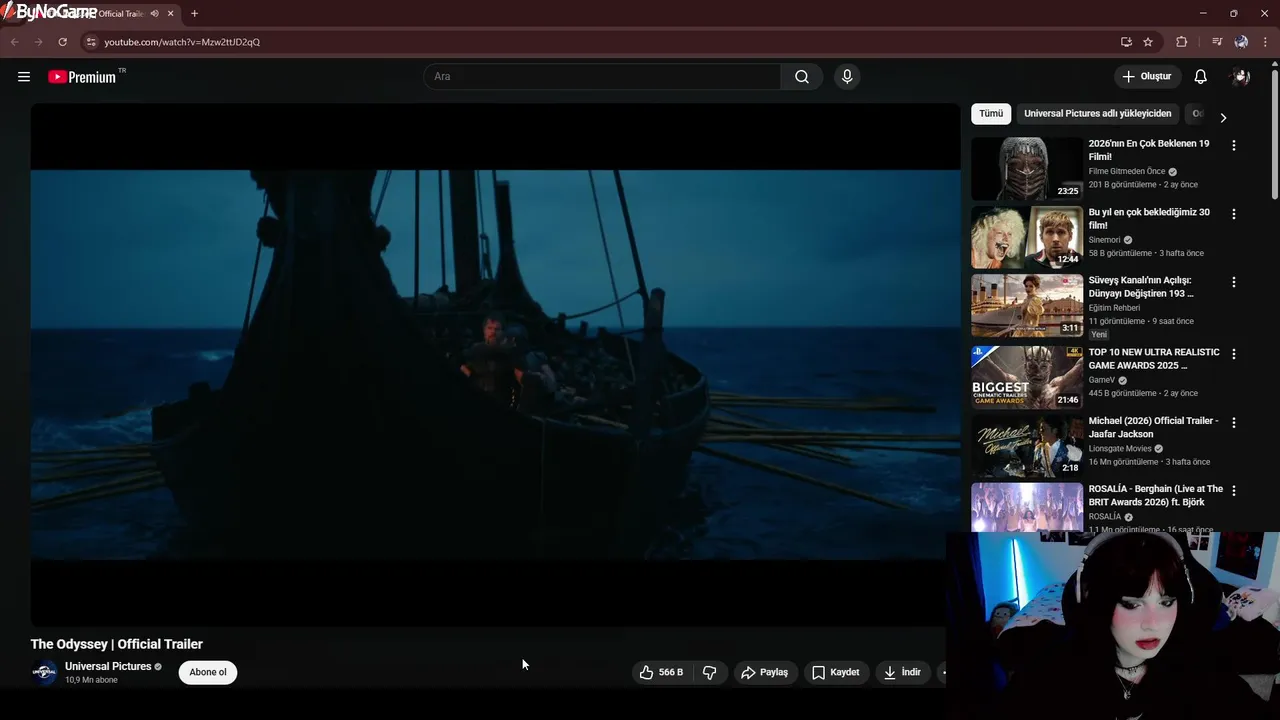Open notifications bell
This screenshot has width=1280, height=720.
[1201, 77]
